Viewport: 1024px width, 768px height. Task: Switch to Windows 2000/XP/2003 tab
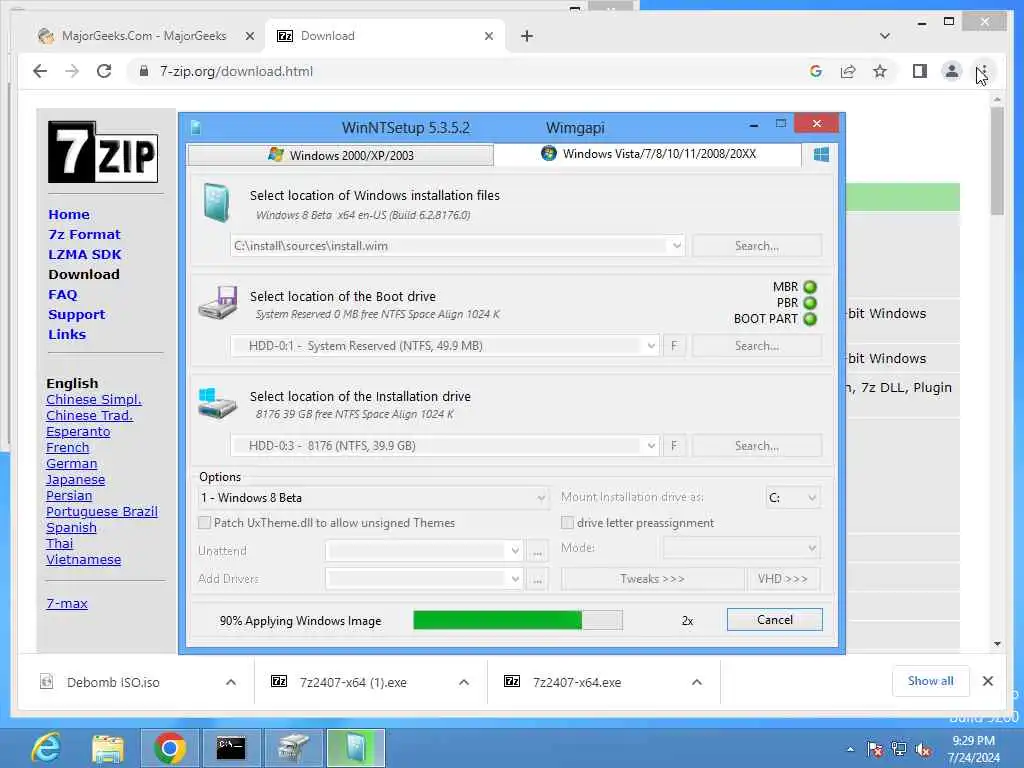[x=340, y=155]
